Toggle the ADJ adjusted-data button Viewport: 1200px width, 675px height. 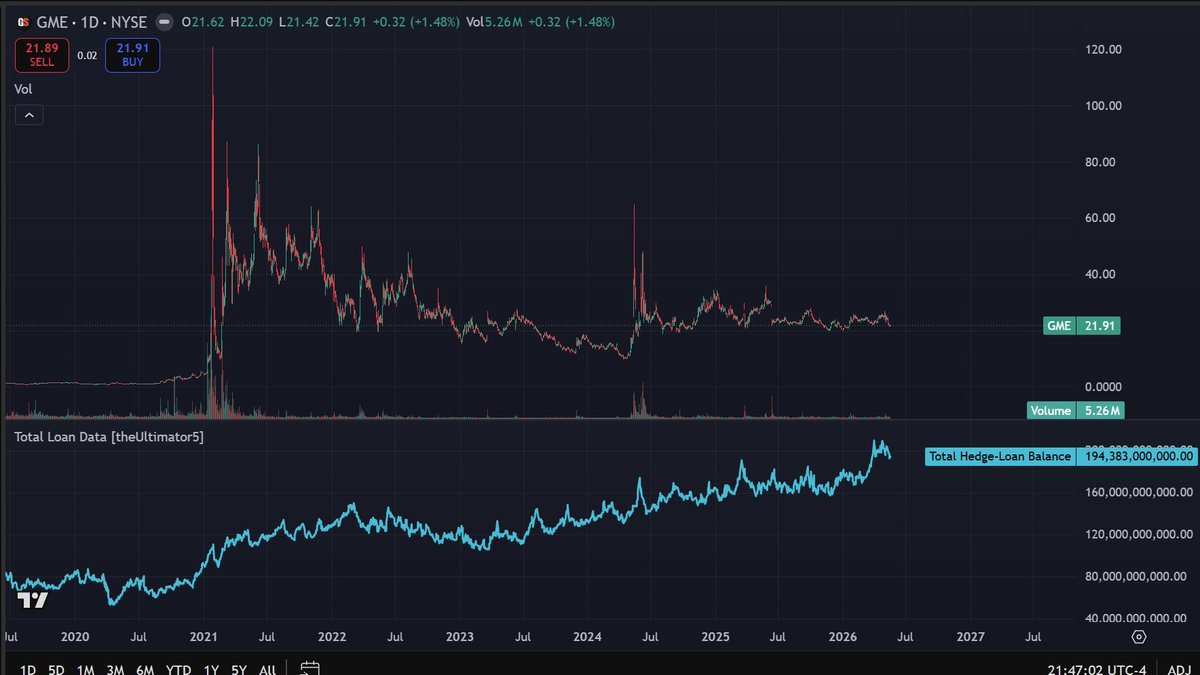[1178, 669]
